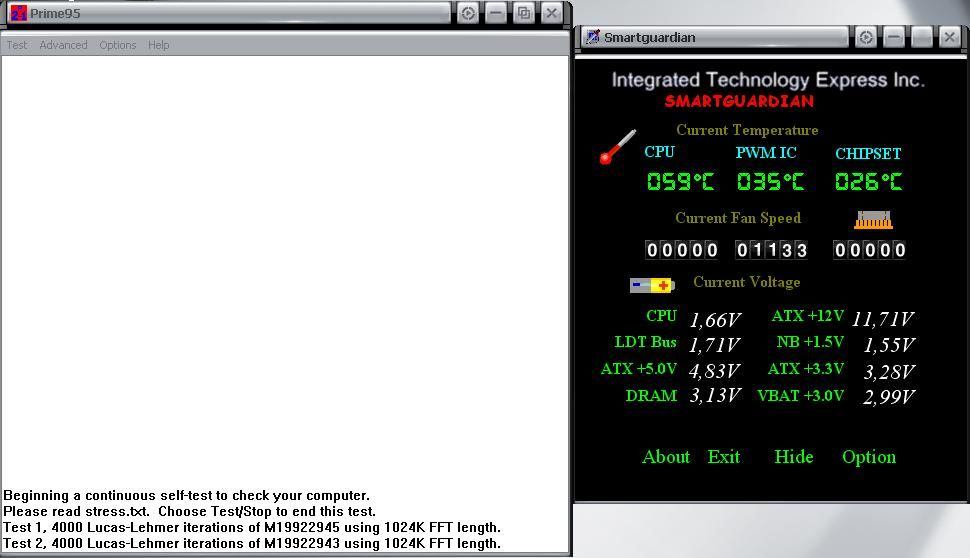Image resolution: width=970 pixels, height=558 pixels.
Task: Open the Test menu in Prime95
Action: click(17, 45)
